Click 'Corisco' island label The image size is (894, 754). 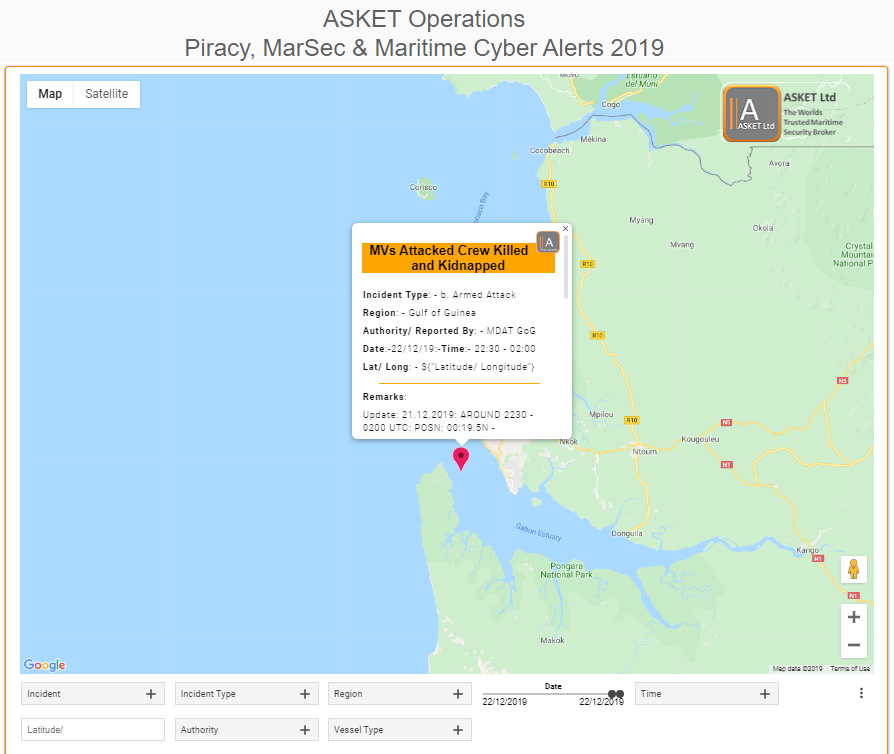[423, 187]
